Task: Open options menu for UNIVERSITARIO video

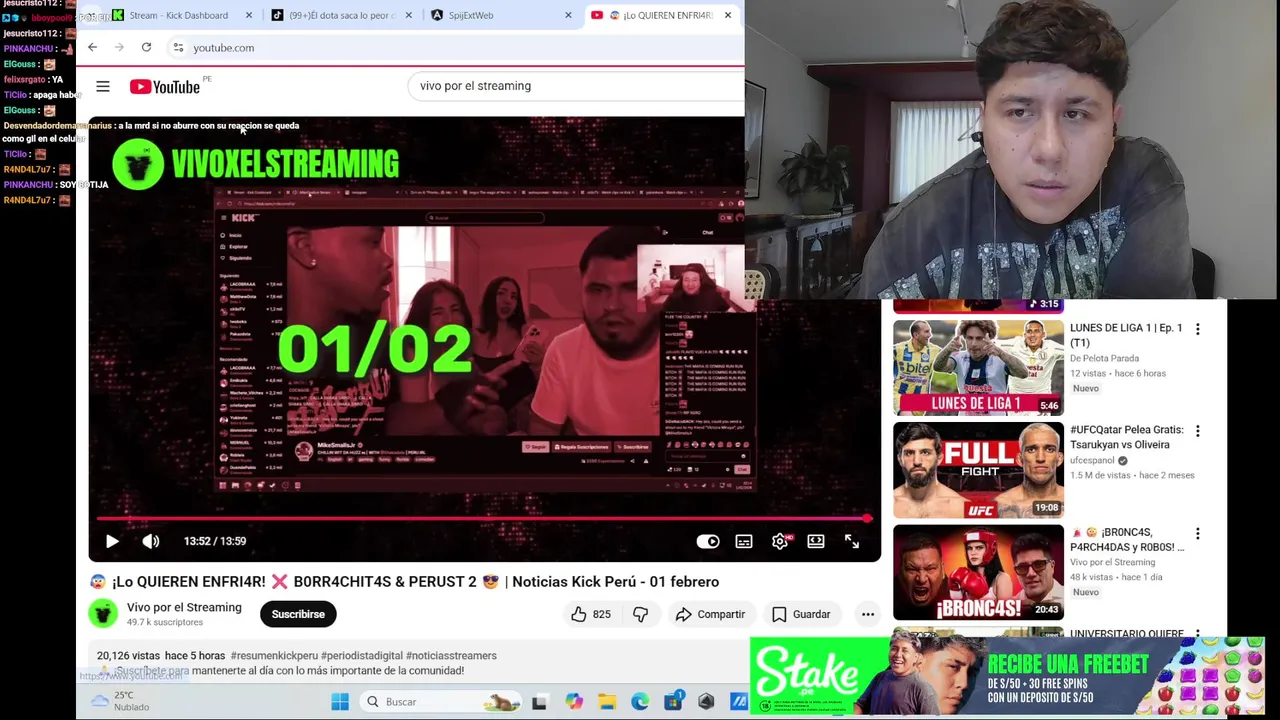Action: pos(1197,635)
